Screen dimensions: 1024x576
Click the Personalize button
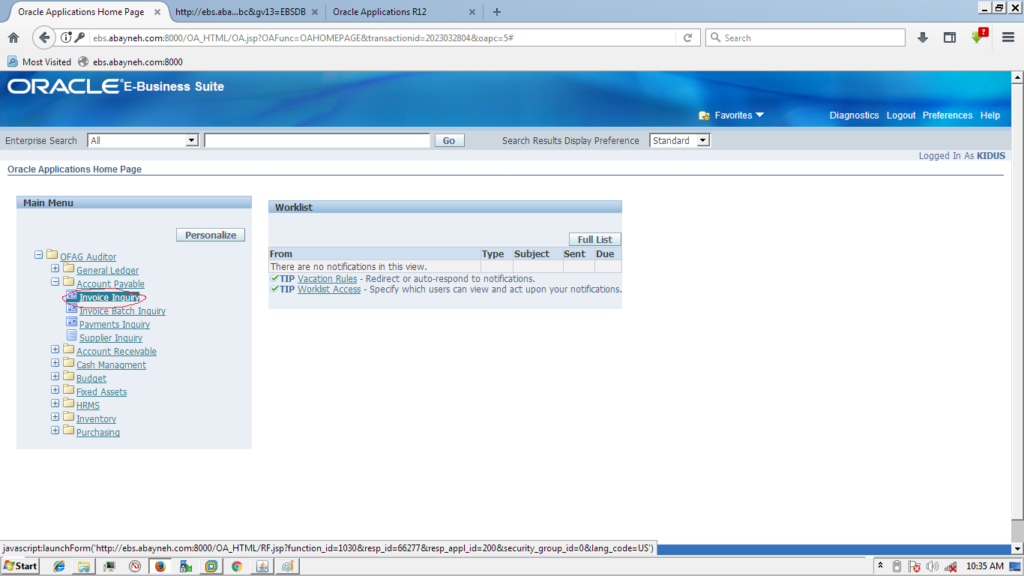pyautogui.click(x=210, y=235)
